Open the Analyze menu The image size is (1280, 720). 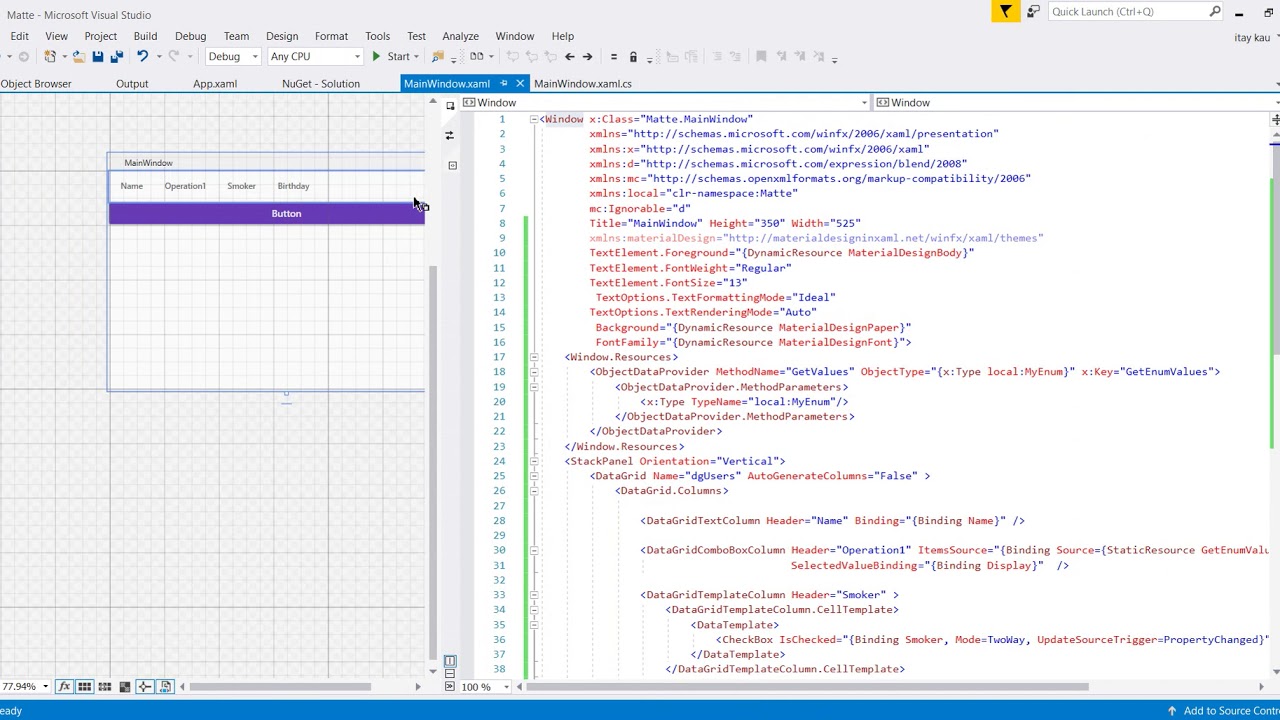460,36
